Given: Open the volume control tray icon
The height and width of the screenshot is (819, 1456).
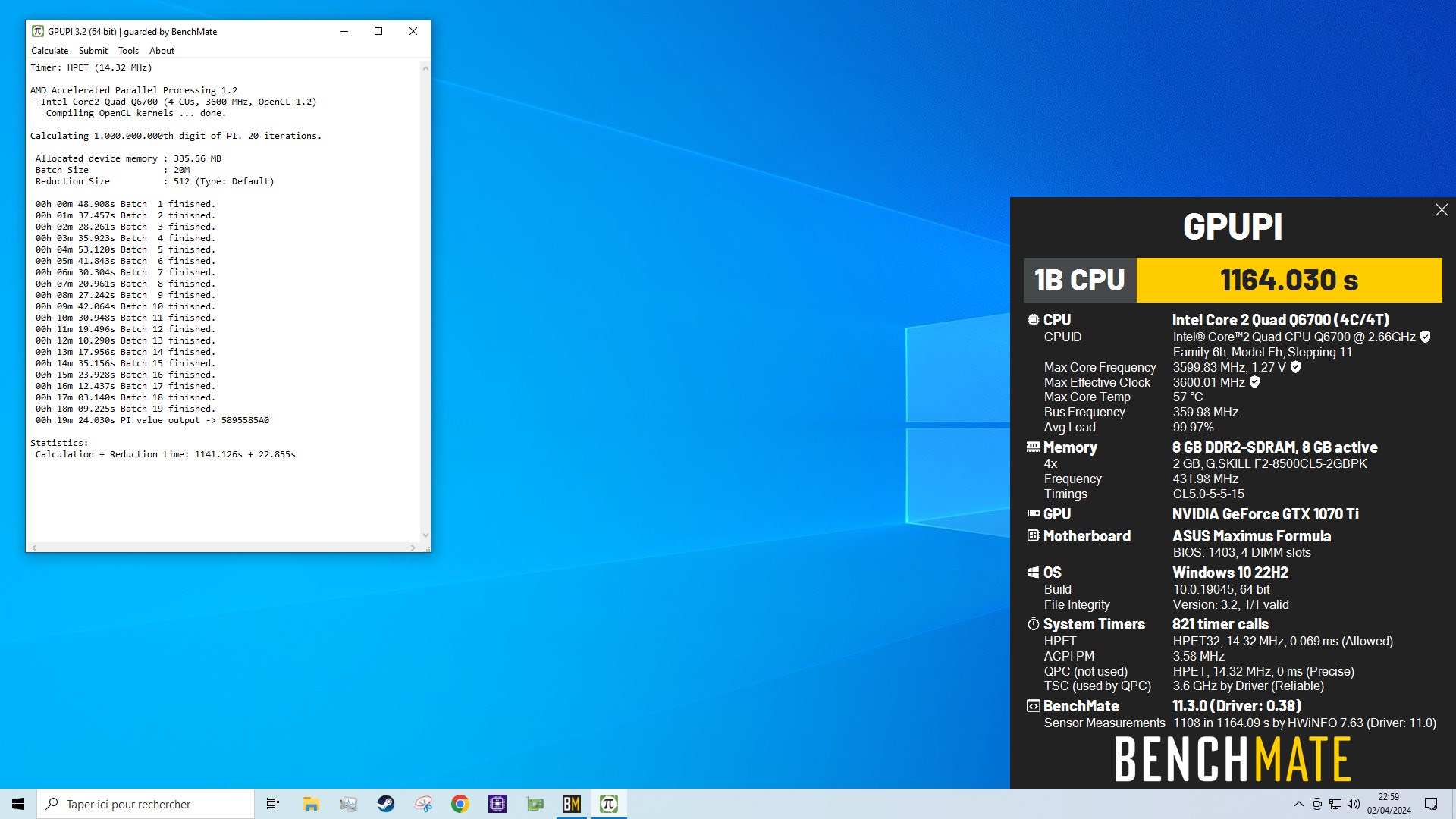Looking at the screenshot, I should pos(1354,804).
